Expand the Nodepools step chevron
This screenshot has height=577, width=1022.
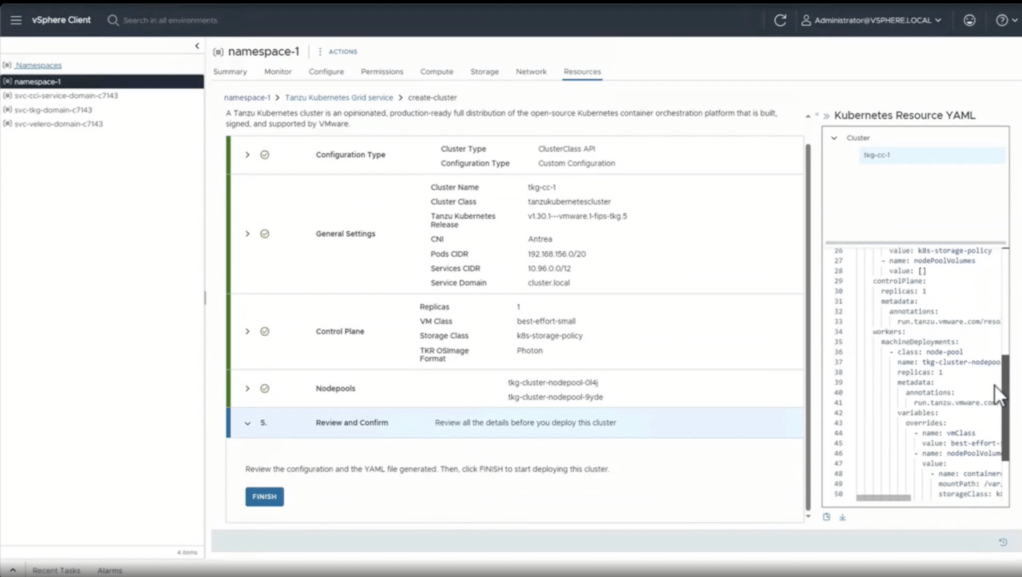click(x=247, y=388)
